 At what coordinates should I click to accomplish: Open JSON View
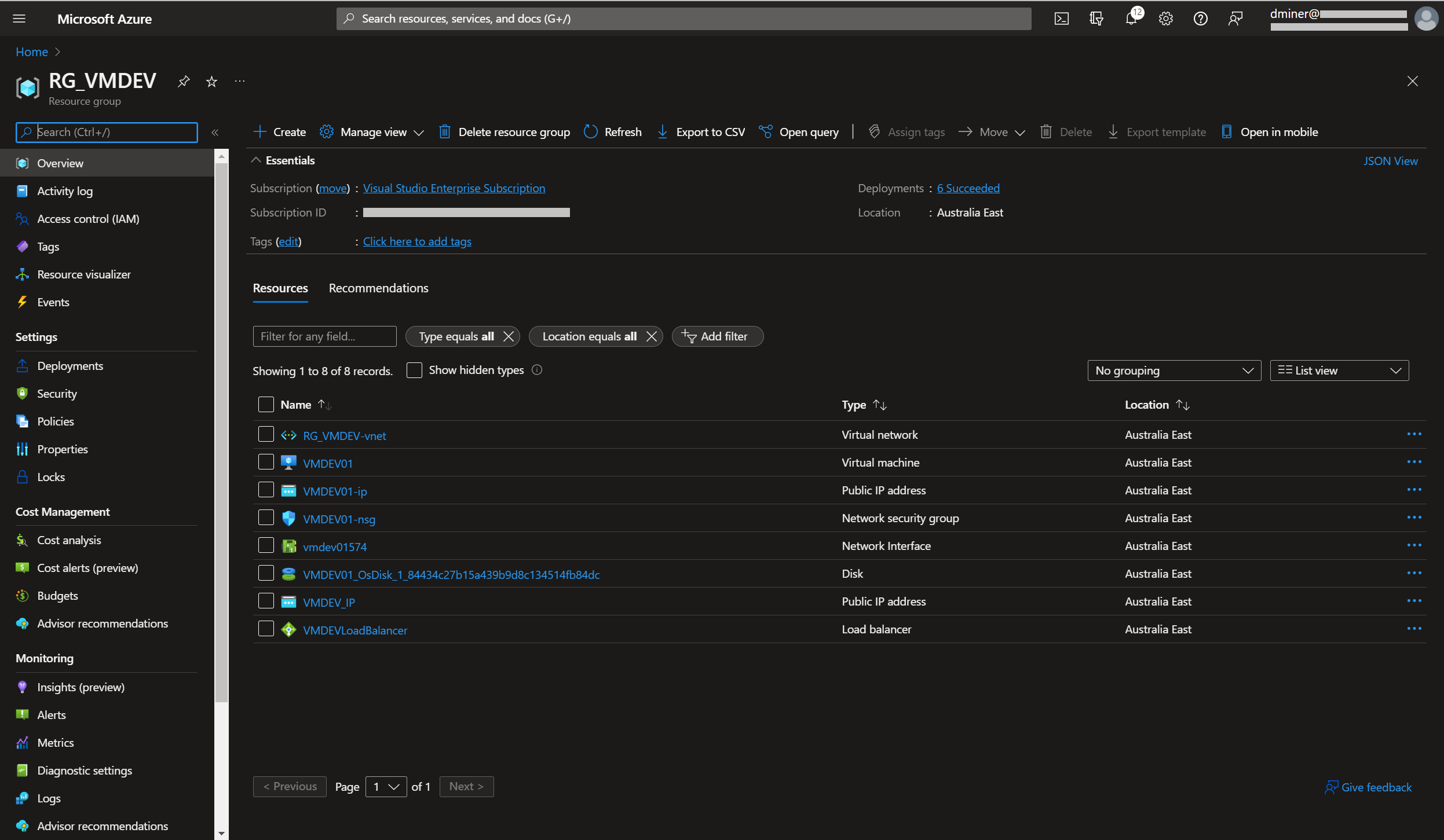1390,161
